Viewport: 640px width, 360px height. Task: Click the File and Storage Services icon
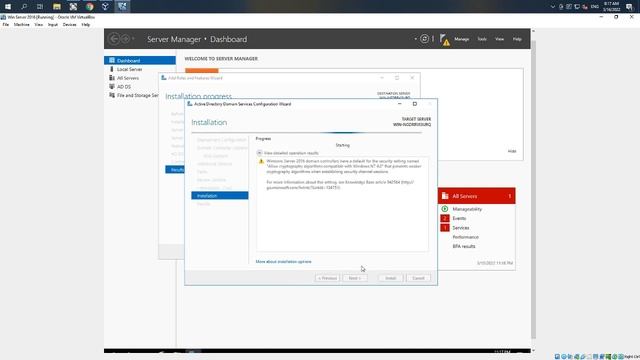point(111,95)
